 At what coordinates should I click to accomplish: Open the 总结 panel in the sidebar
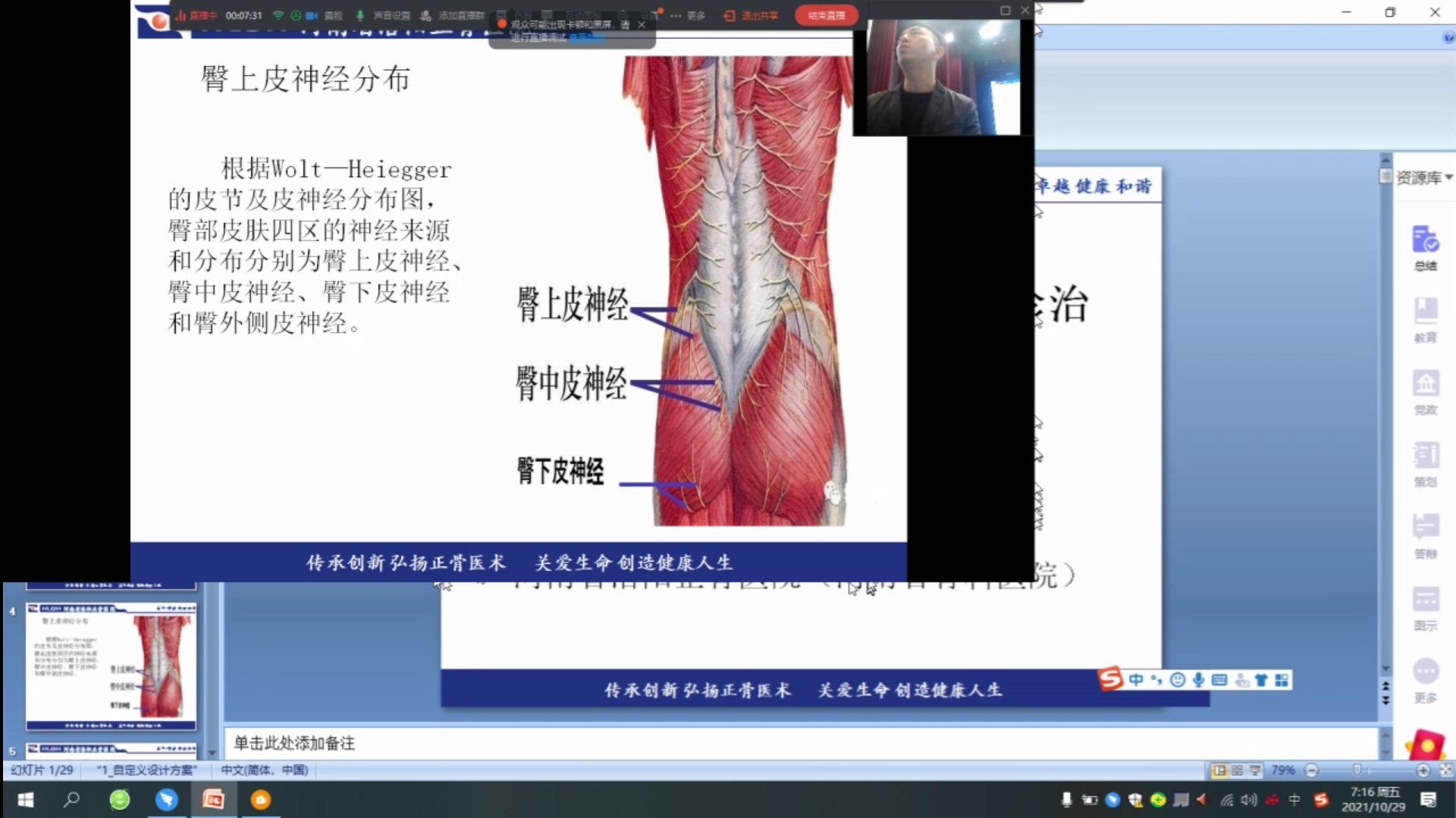[x=1425, y=247]
